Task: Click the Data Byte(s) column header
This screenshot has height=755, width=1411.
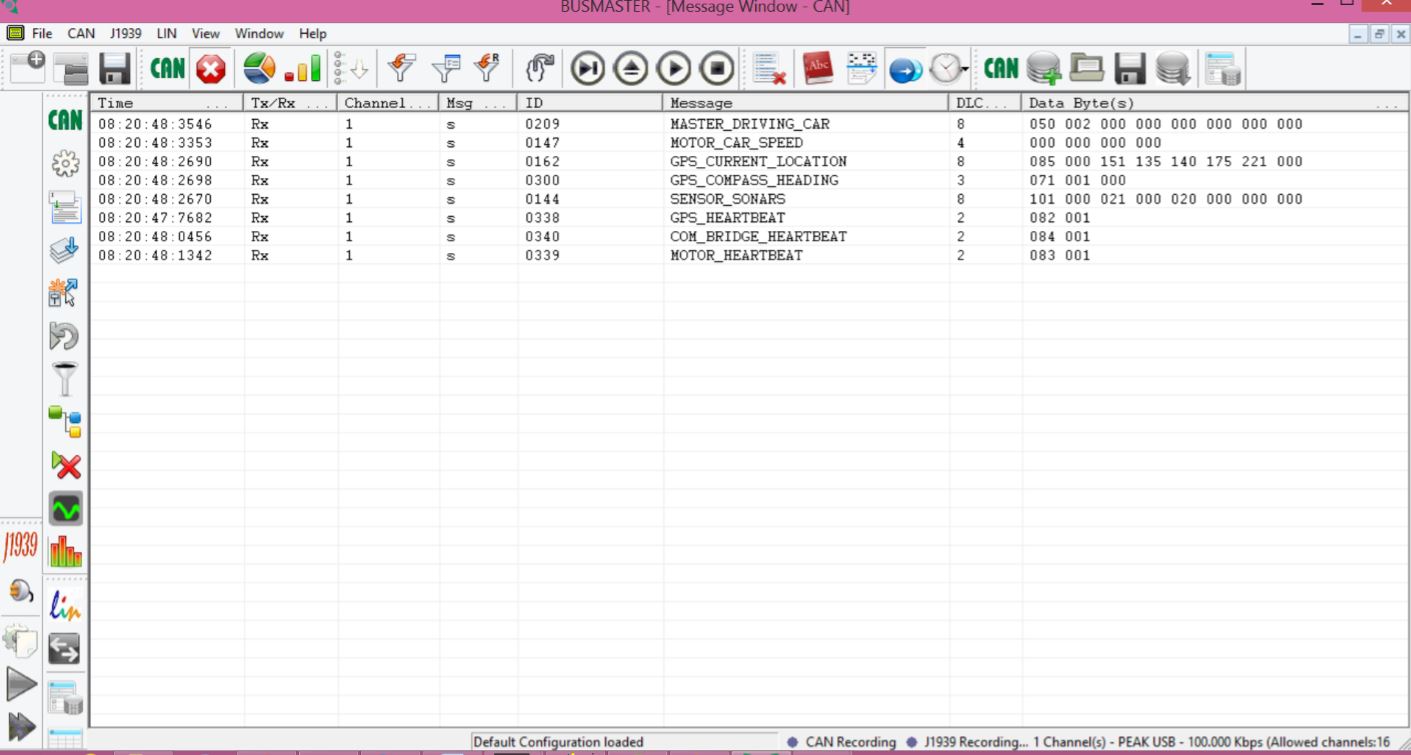Action: point(1212,103)
